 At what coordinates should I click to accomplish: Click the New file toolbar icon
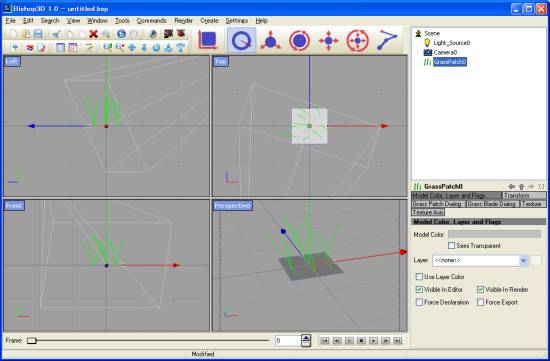click(x=14, y=34)
